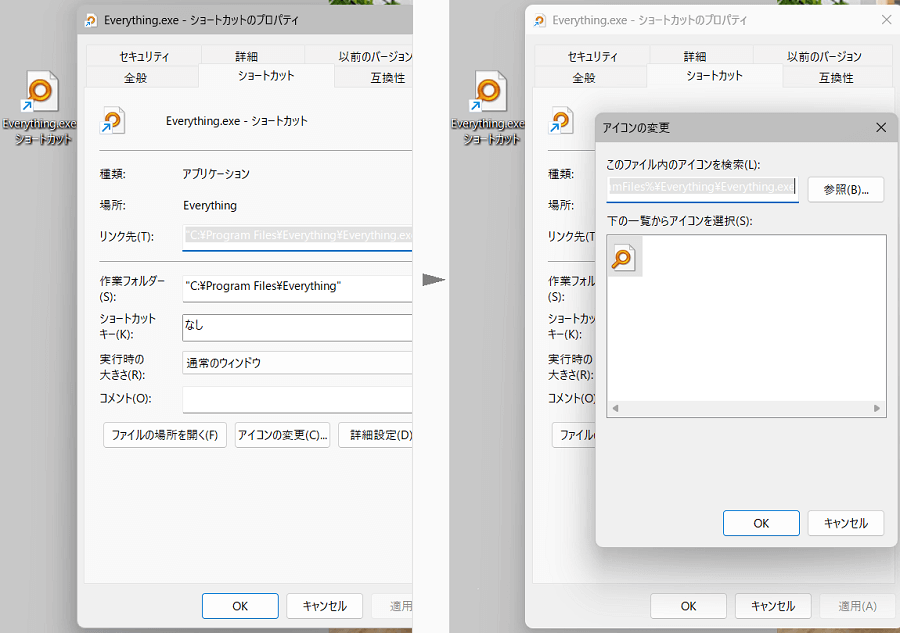Pick the magnifier icon in the icon list
Screen dimensions: 900x633
tap(623, 257)
